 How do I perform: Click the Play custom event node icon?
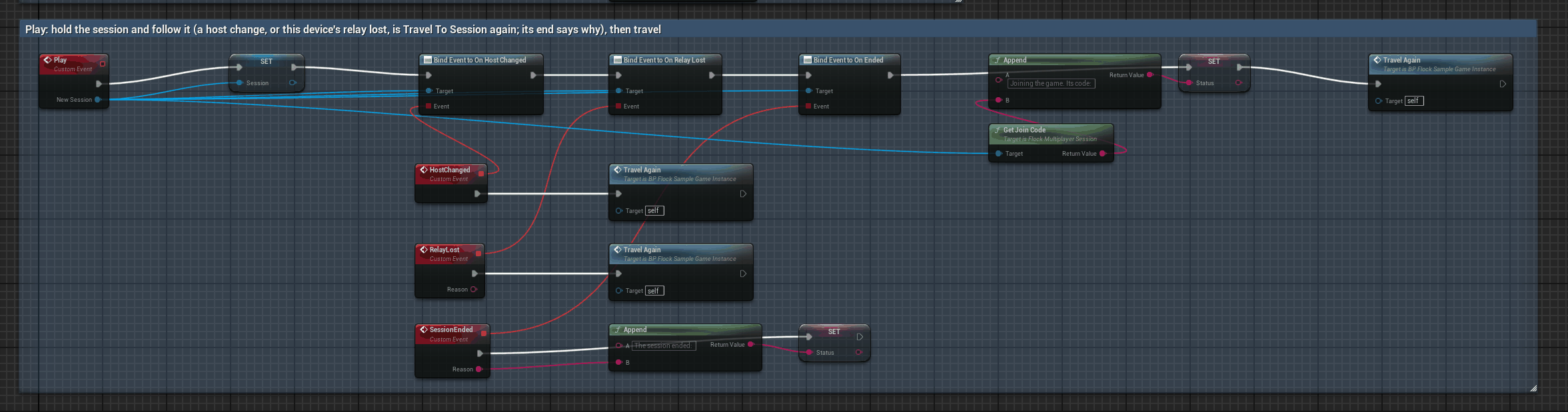[x=47, y=60]
